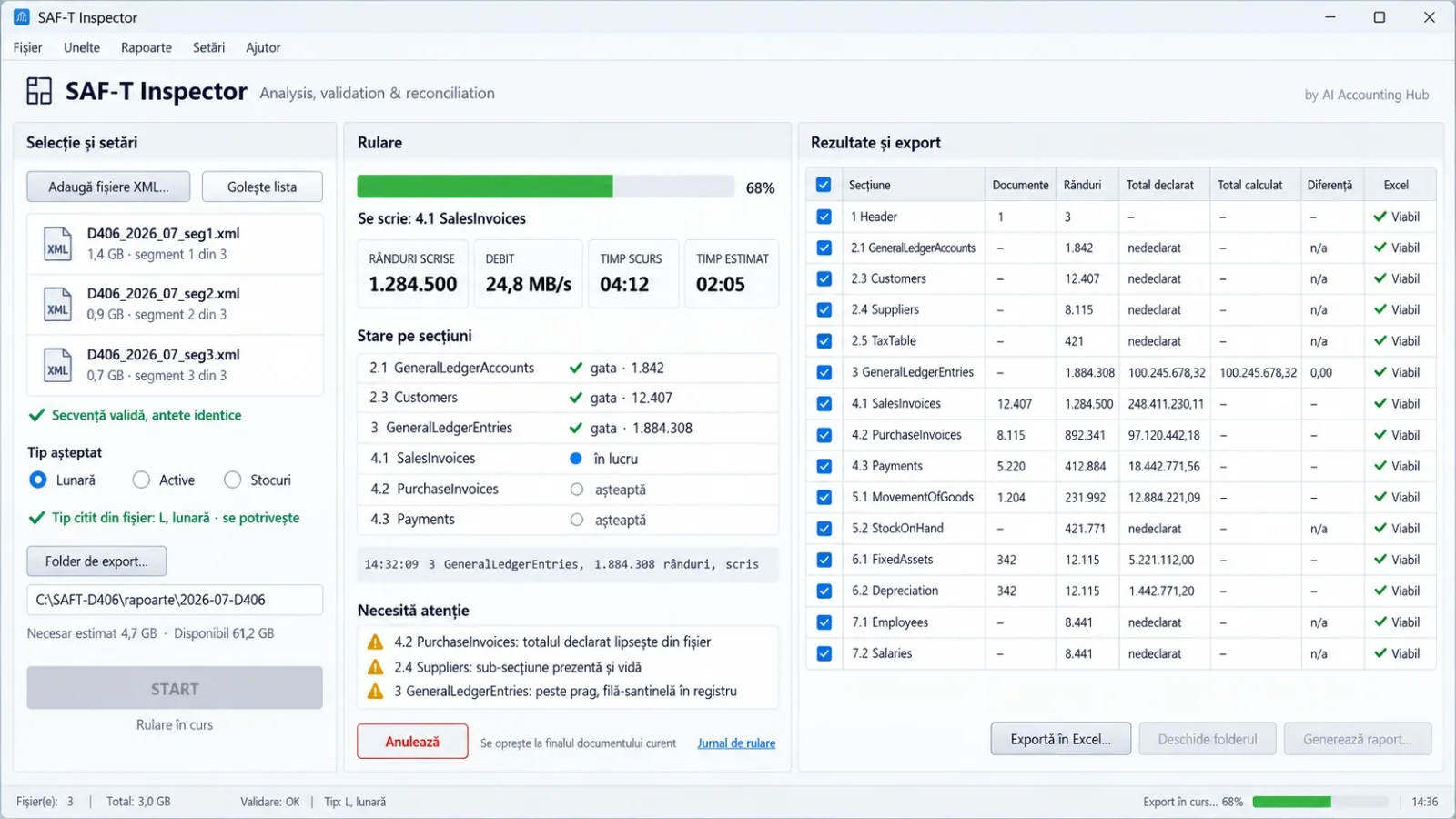This screenshot has height=819, width=1456.
Task: Select the D406_2026_07_seg3.xml file icon
Action: (58, 365)
